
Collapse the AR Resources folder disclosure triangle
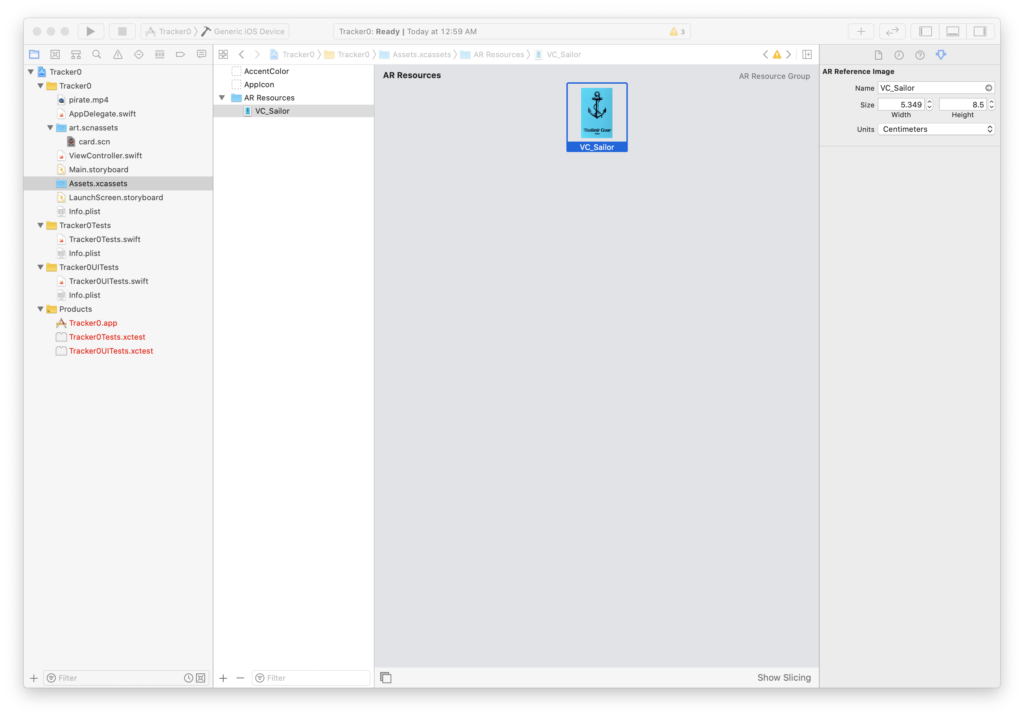pos(222,98)
